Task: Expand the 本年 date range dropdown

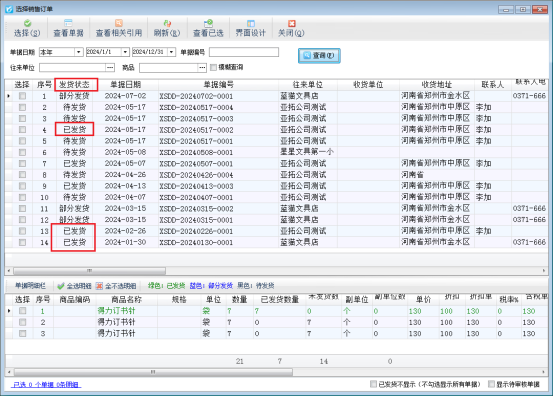Action: click(79, 52)
